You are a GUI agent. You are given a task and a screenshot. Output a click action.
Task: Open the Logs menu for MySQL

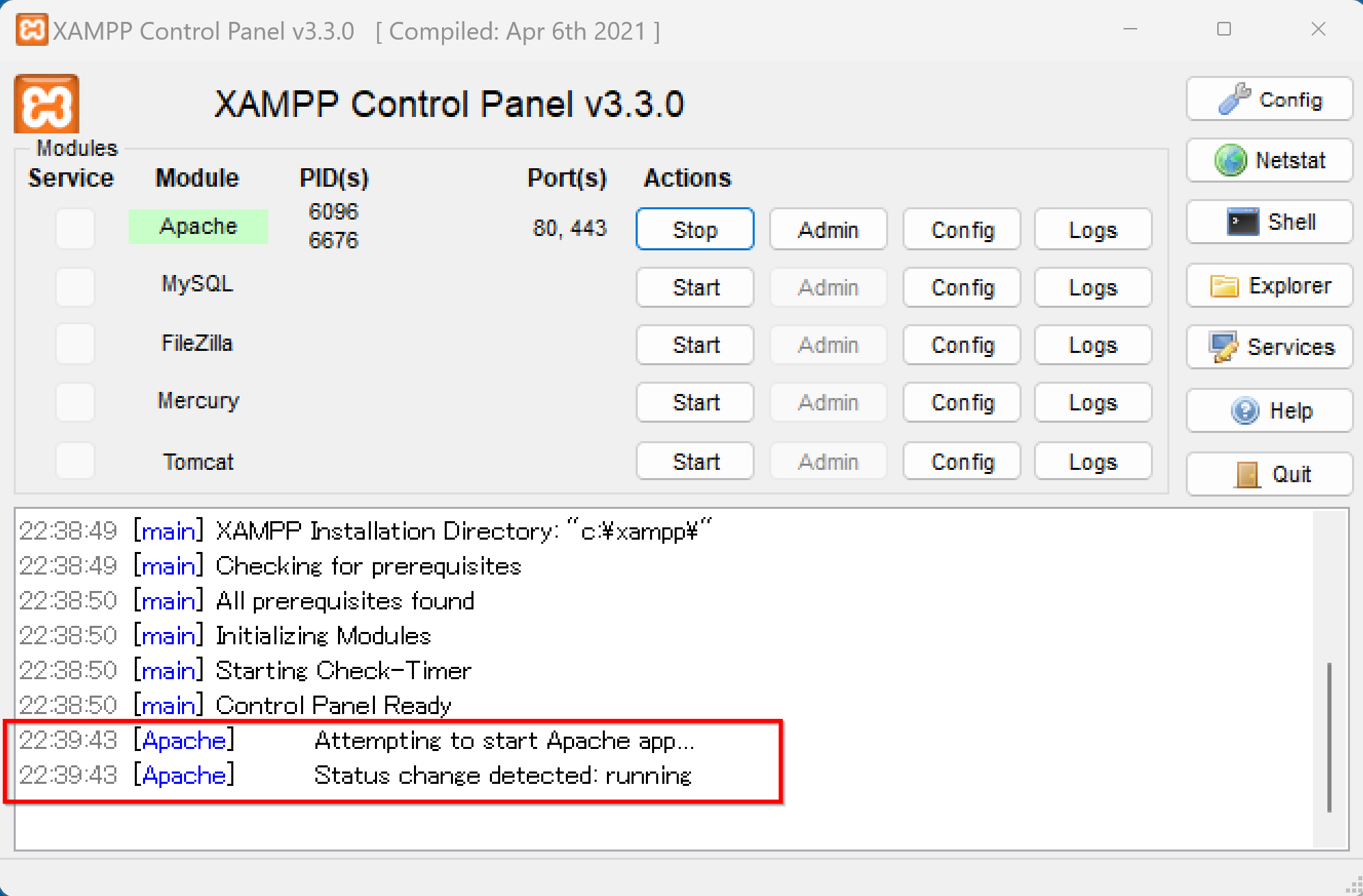click(x=1093, y=287)
